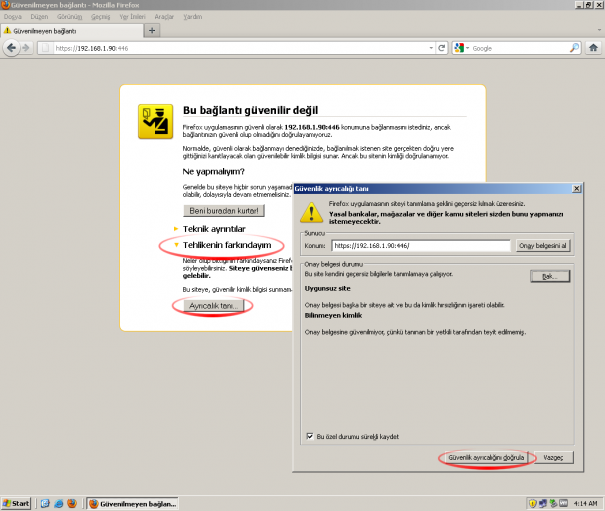Open the Geçmiş menu
Screen dimensions: 605x511
100,17
